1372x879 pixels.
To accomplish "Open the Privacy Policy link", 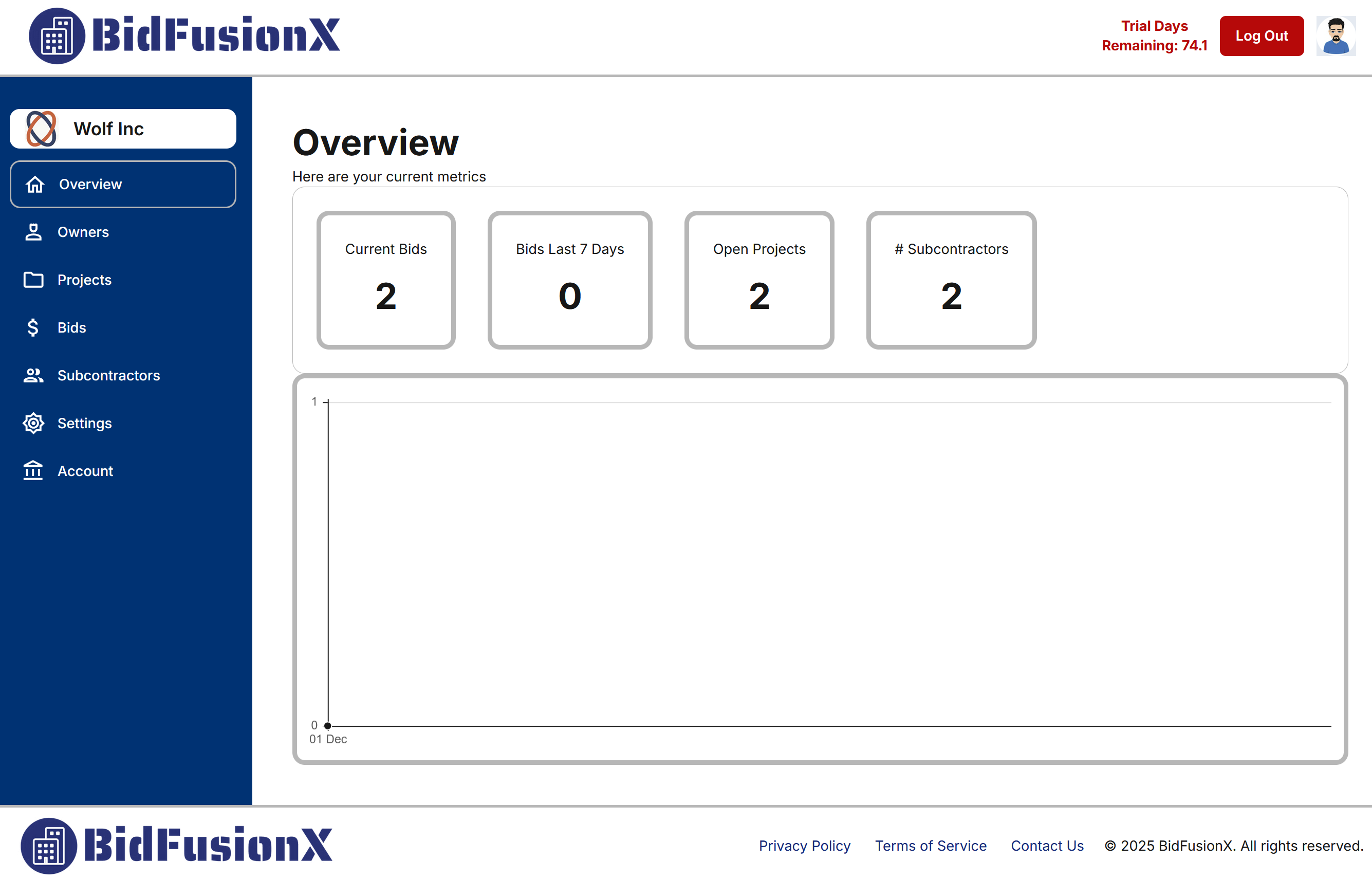I will pos(804,846).
